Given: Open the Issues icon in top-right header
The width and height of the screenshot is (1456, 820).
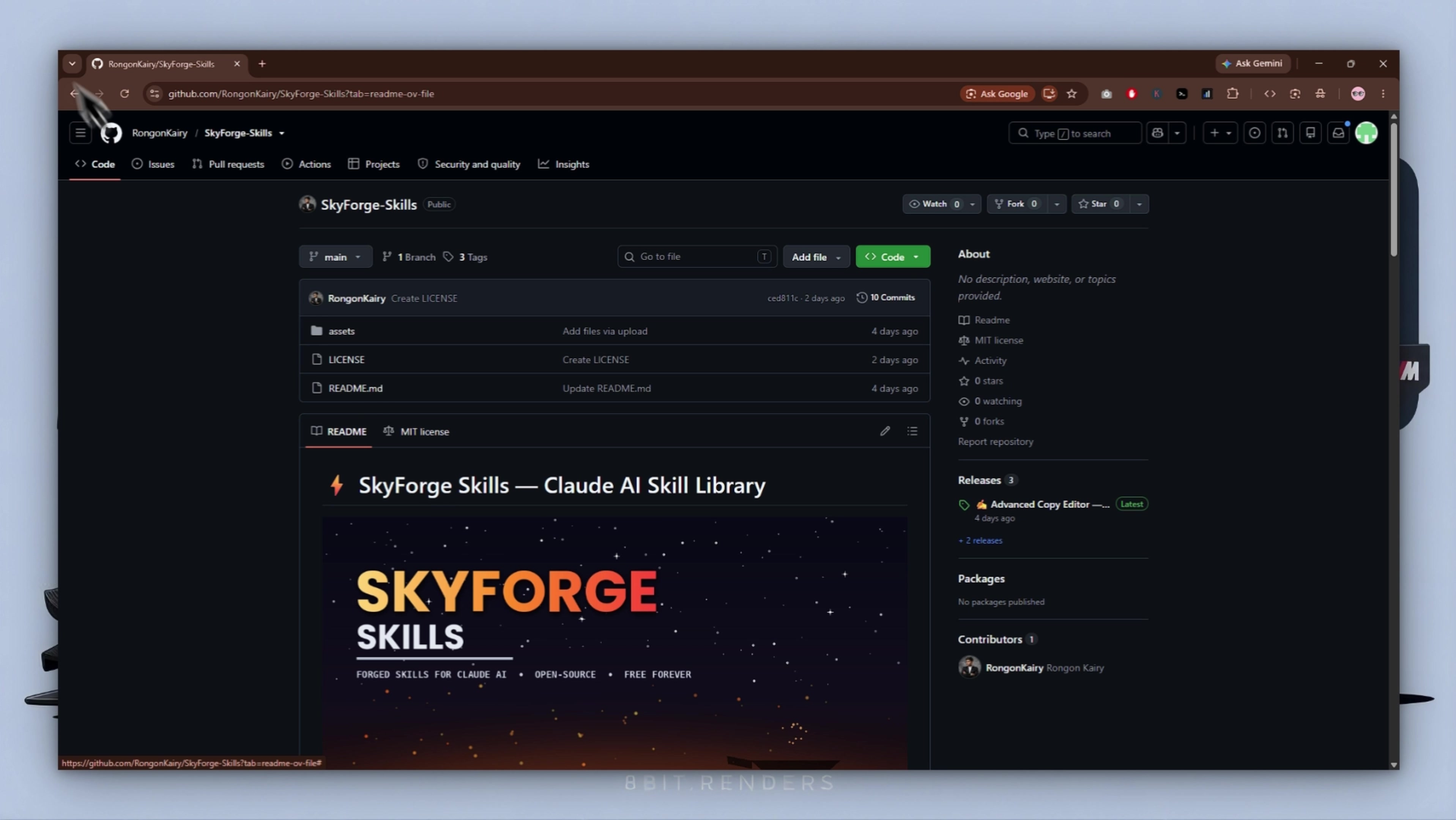Looking at the screenshot, I should click(1254, 133).
